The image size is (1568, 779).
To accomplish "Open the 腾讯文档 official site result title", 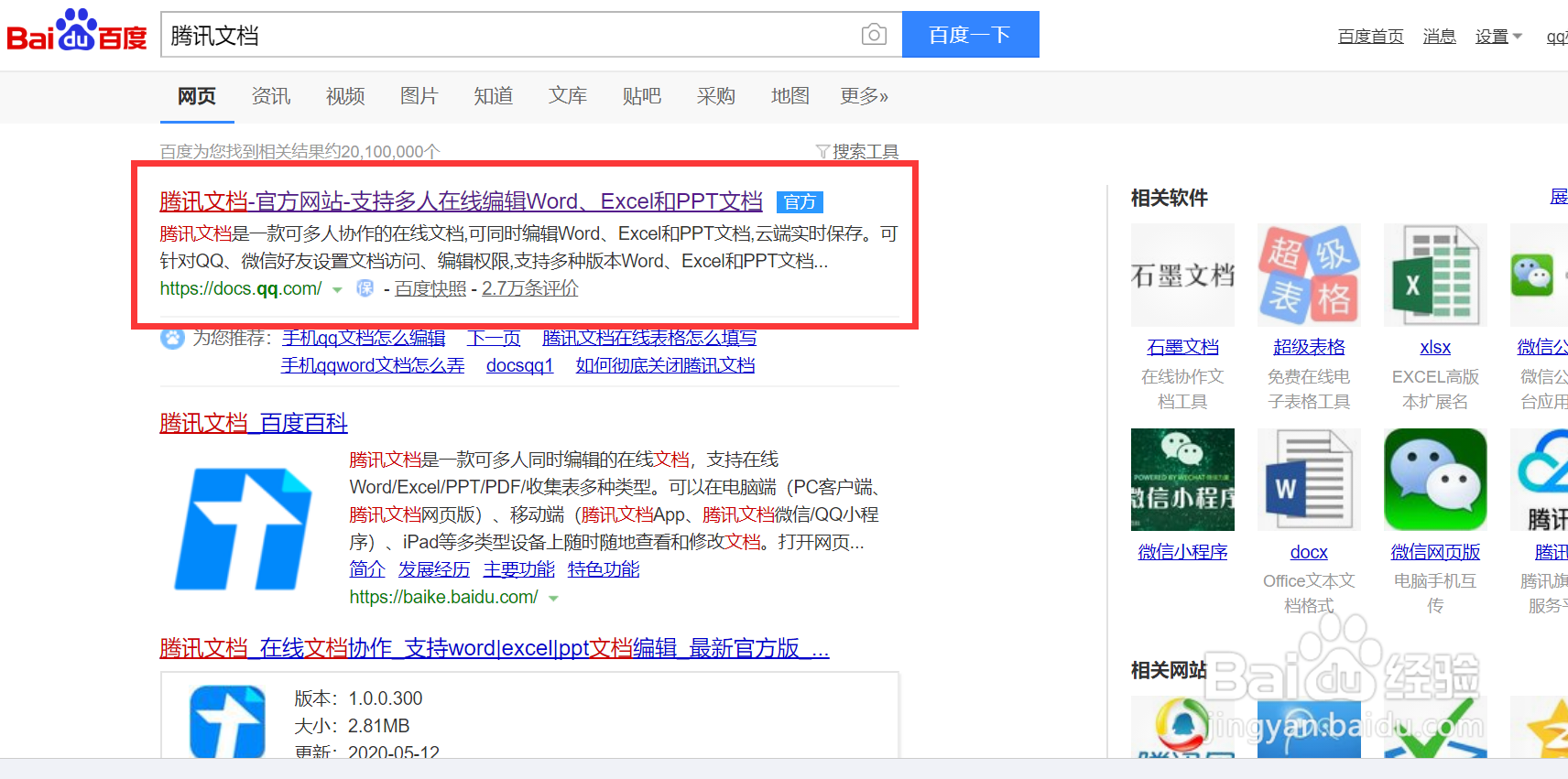I will tap(462, 201).
